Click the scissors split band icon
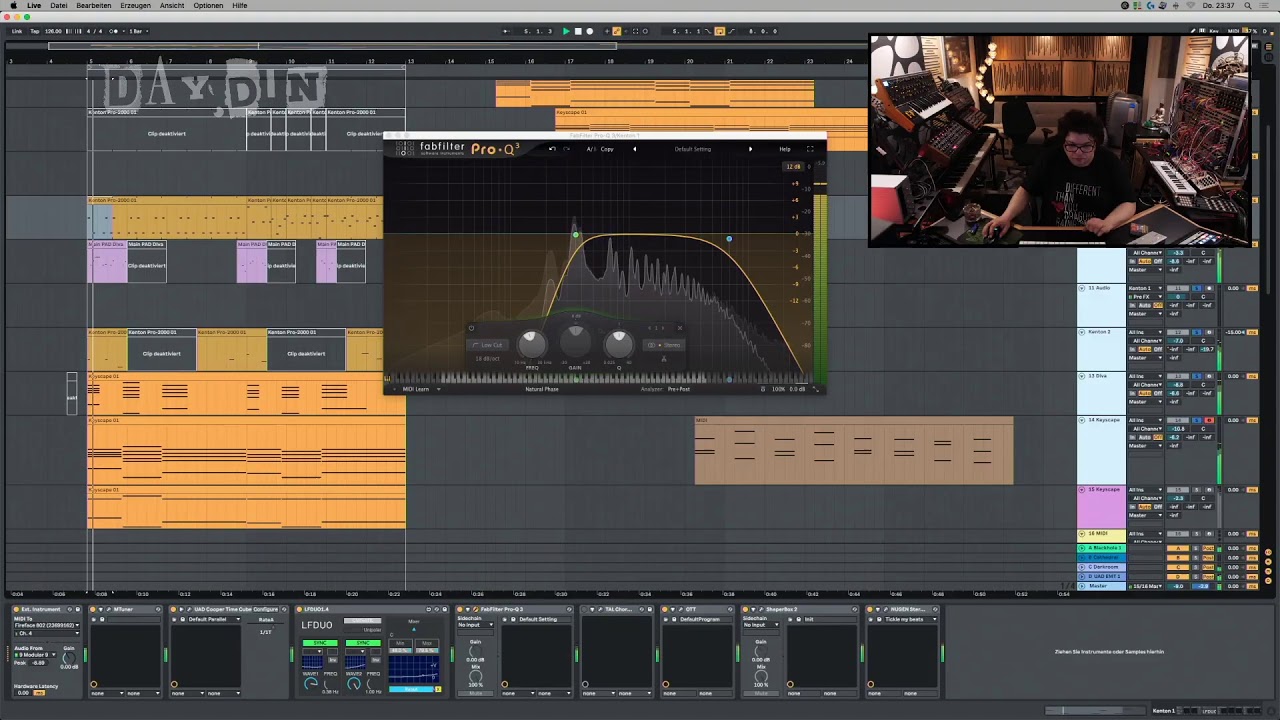The height and width of the screenshot is (720, 1280). point(664,357)
